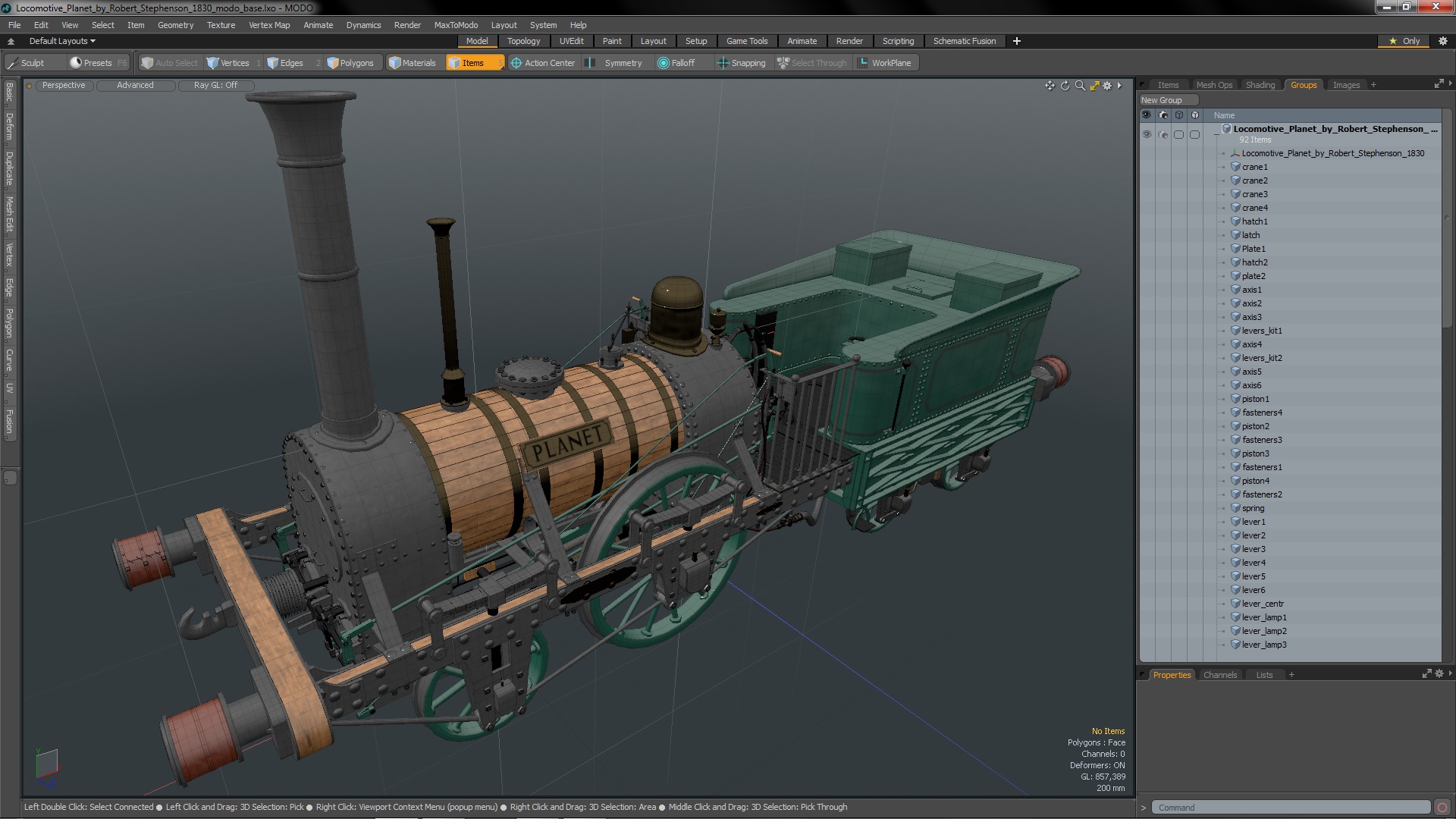Expand the levers_kit1 item
Screen dimensions: 1456x819
(1223, 331)
